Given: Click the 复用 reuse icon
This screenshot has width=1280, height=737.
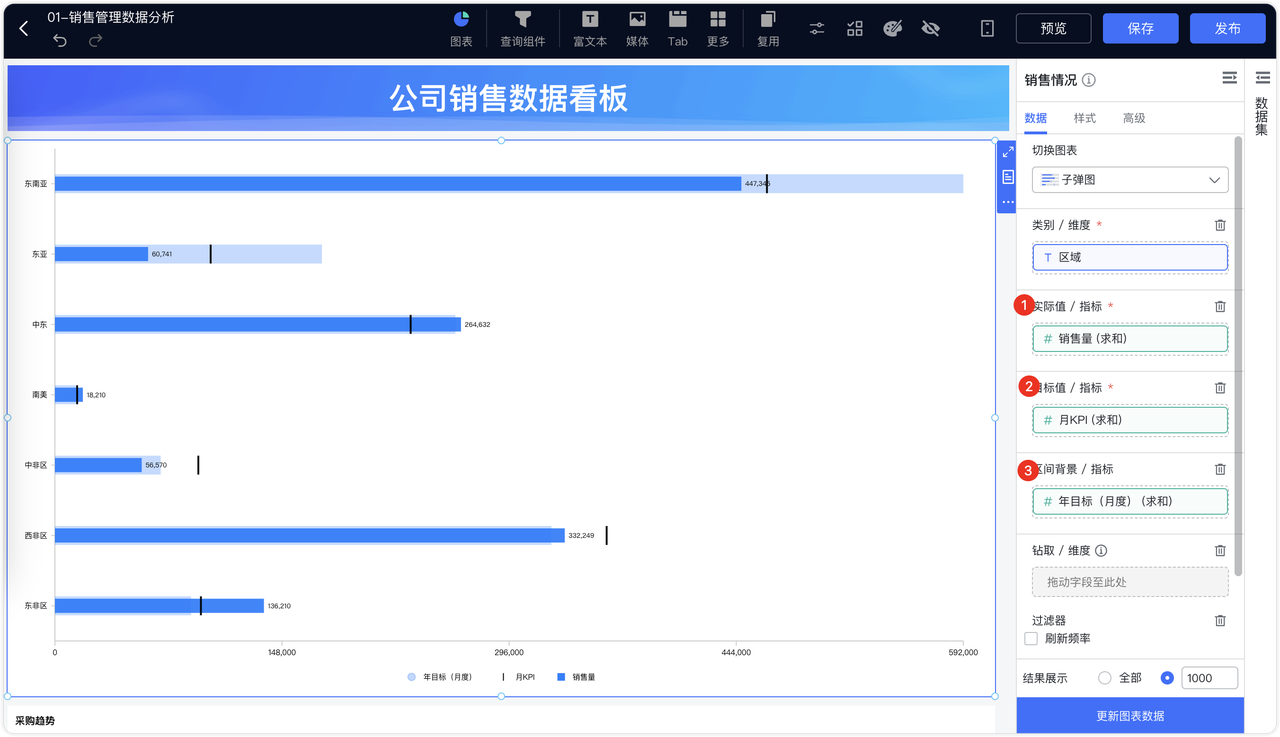Looking at the screenshot, I should 768,29.
